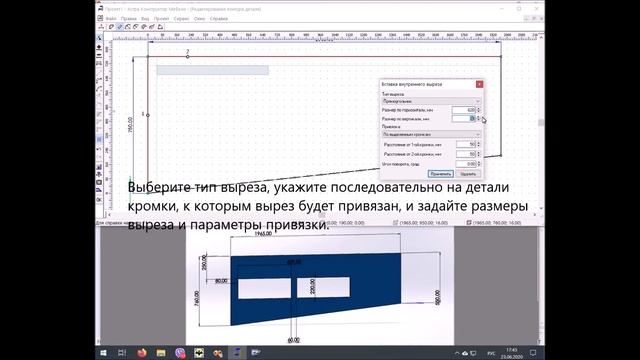The width and height of the screenshot is (640, 360).
Task: Click the 760.00 dimension label on the drawing
Action: 131,125
